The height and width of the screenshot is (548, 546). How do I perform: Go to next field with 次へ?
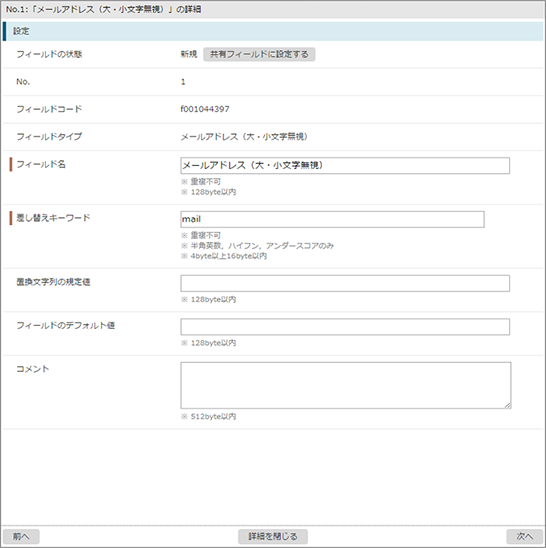point(524,536)
